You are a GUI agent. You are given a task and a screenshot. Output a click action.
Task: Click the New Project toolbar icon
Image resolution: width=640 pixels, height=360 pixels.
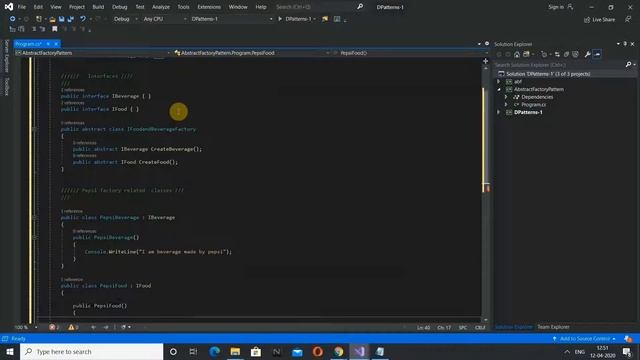39,19
